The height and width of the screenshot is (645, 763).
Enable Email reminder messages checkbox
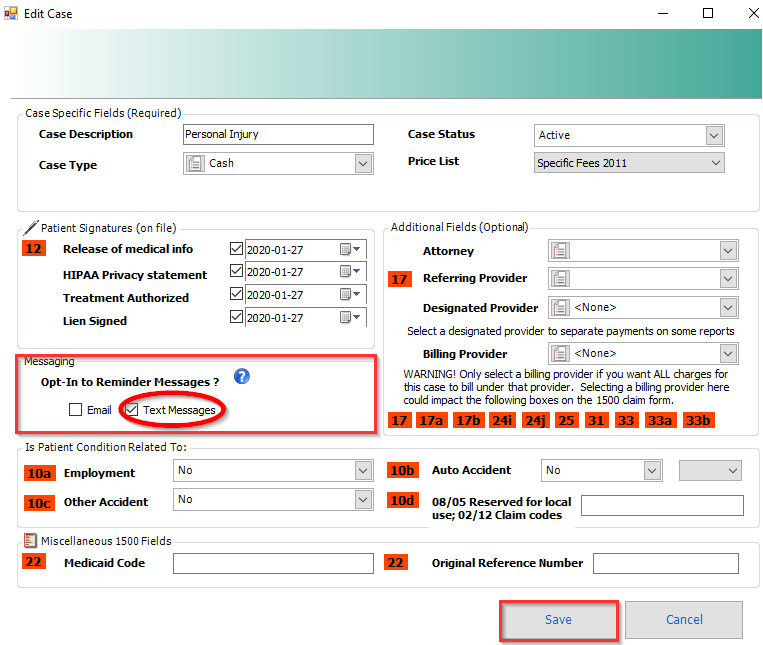[x=76, y=410]
